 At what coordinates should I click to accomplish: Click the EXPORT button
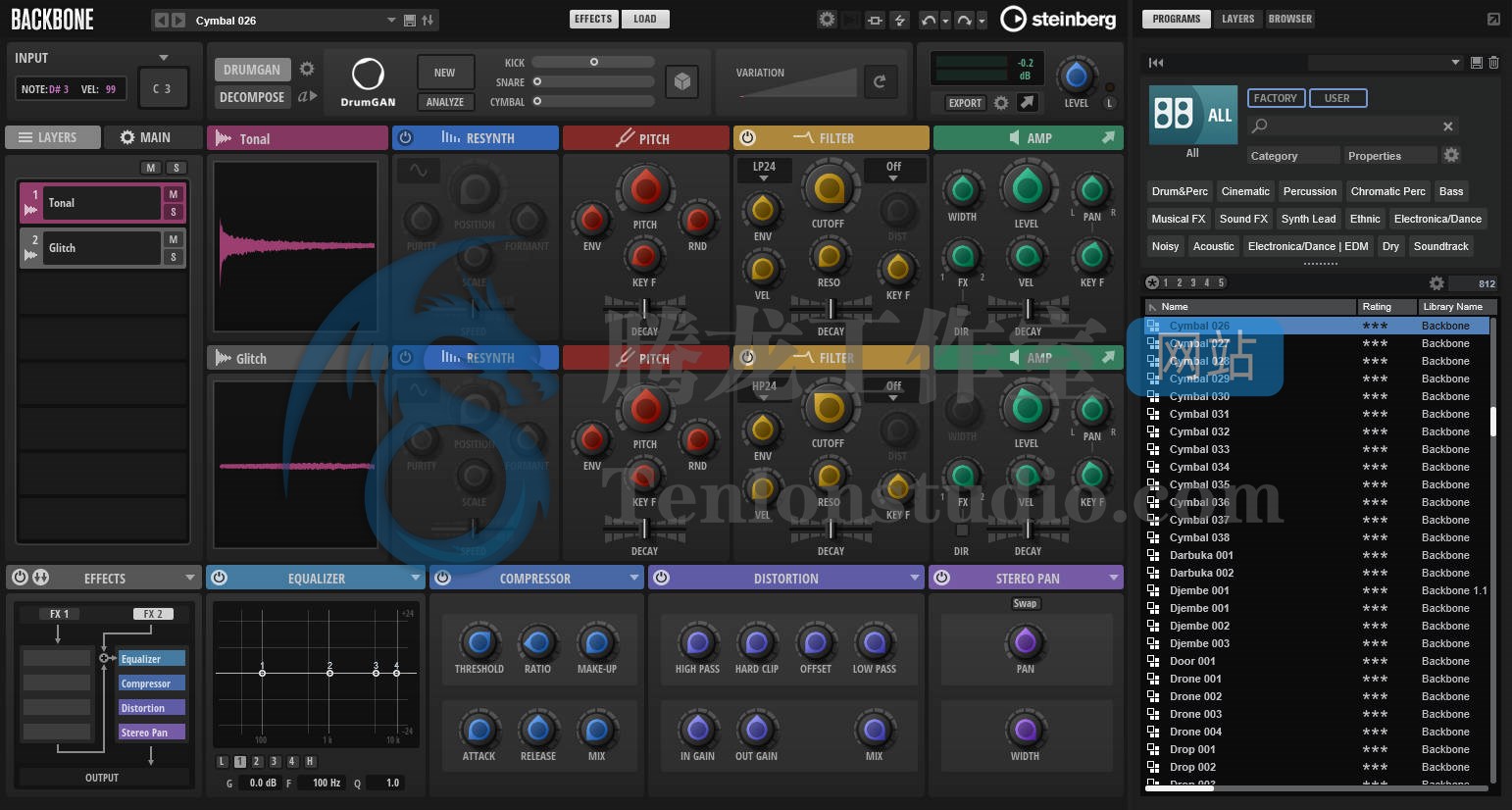(965, 102)
